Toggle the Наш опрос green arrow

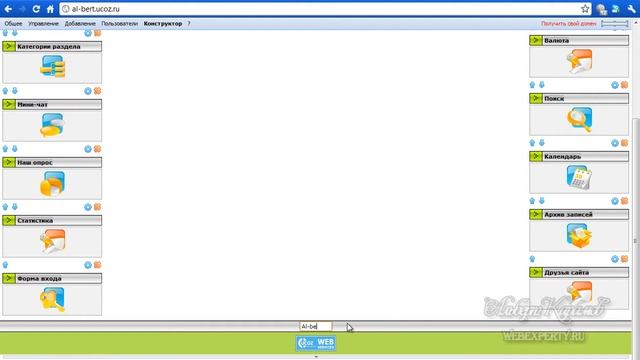[9, 162]
